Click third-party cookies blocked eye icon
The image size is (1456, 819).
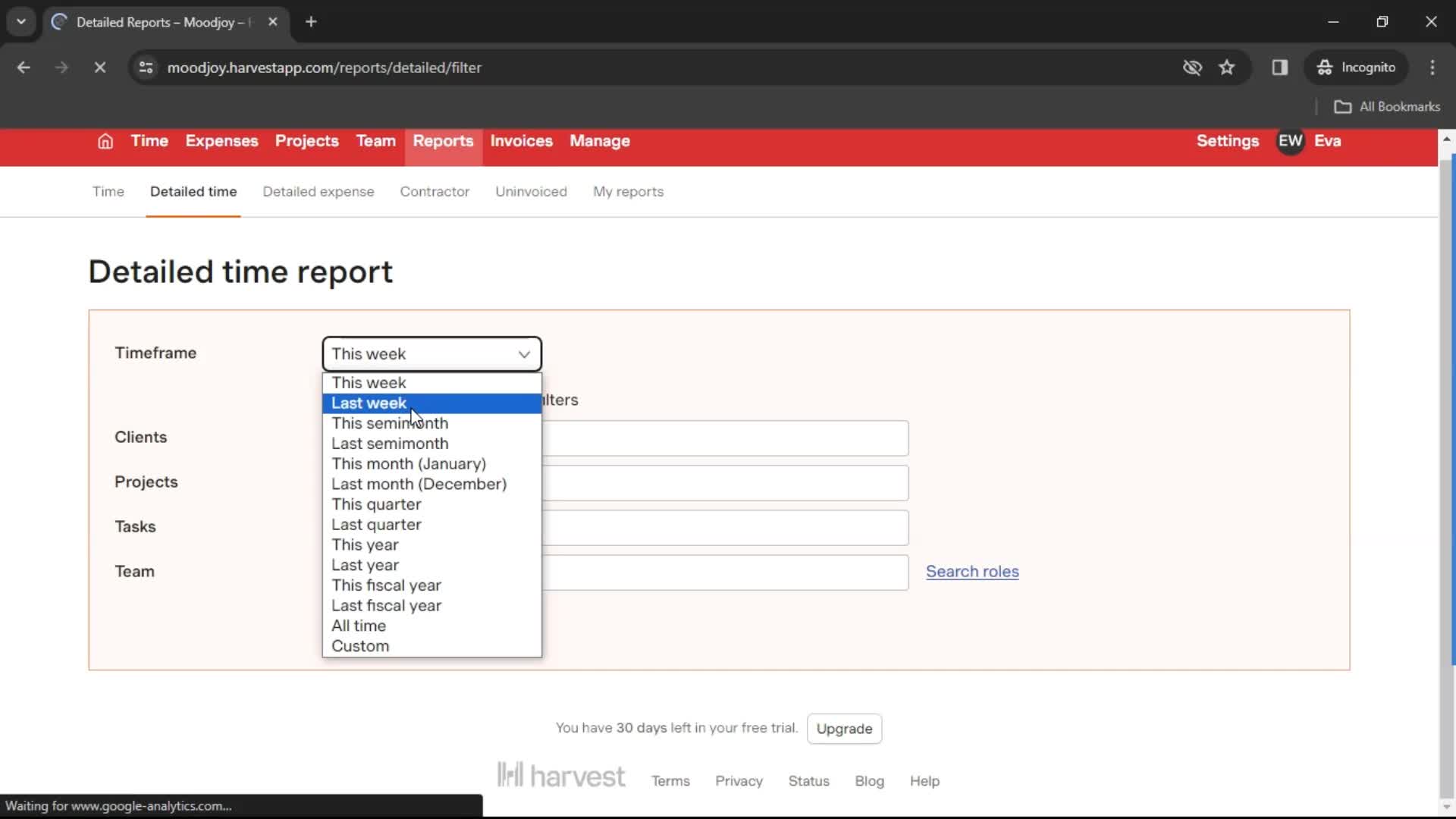click(x=1192, y=67)
